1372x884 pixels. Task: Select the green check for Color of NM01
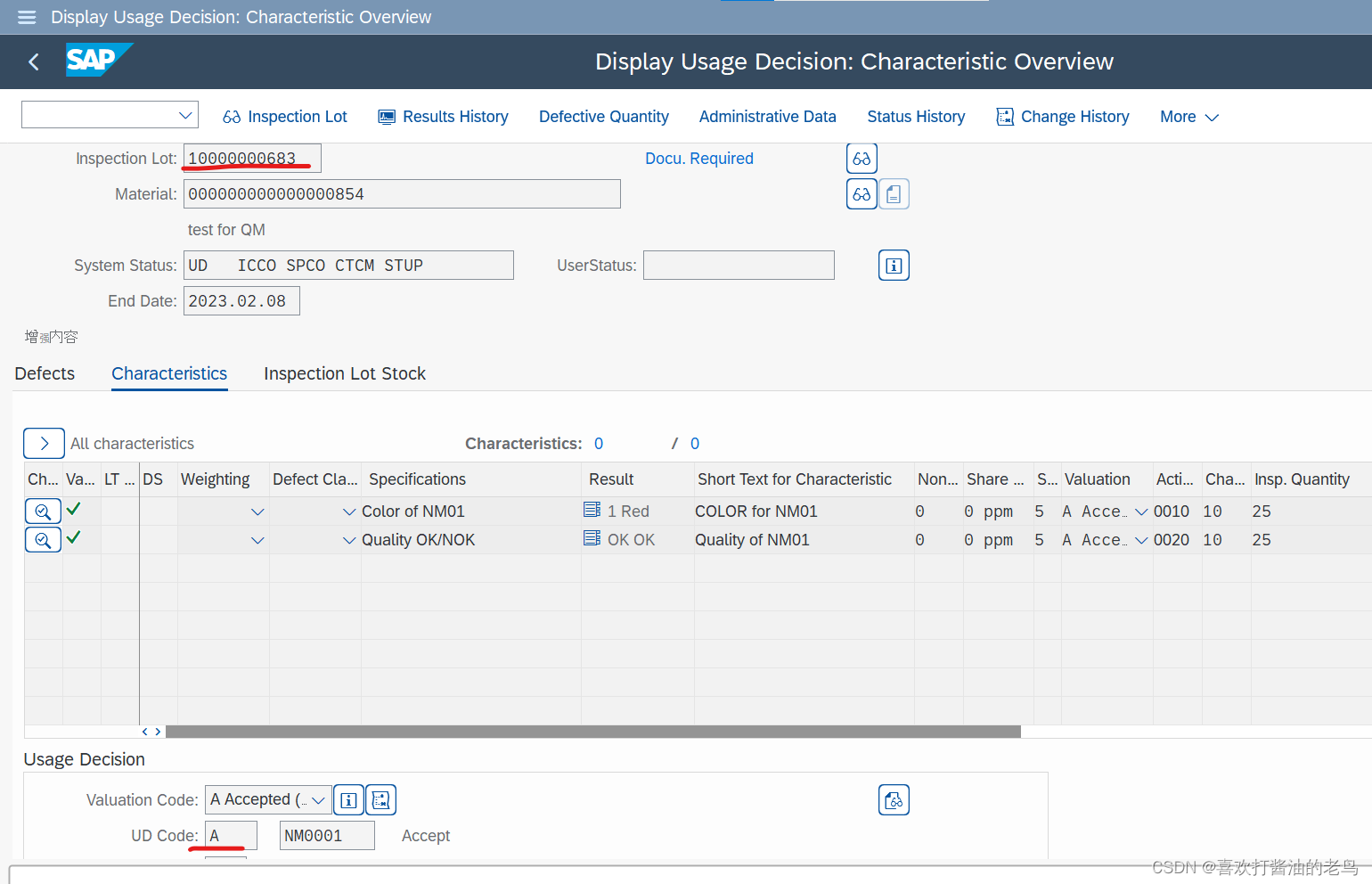coord(79,511)
